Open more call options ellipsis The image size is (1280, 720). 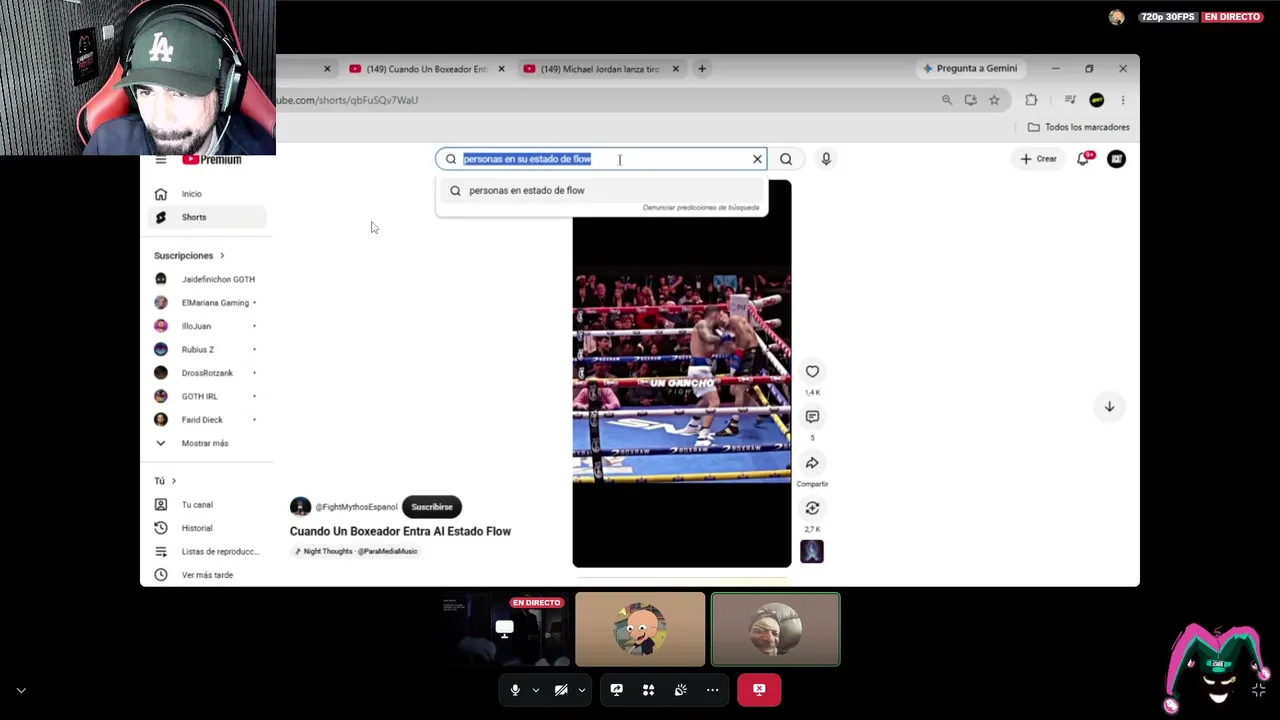click(712, 690)
